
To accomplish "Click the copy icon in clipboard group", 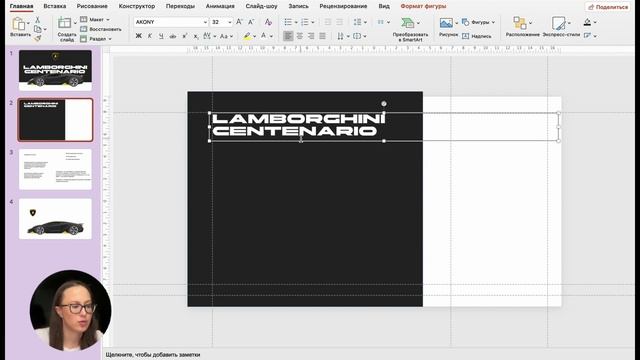I will tap(38, 29).
